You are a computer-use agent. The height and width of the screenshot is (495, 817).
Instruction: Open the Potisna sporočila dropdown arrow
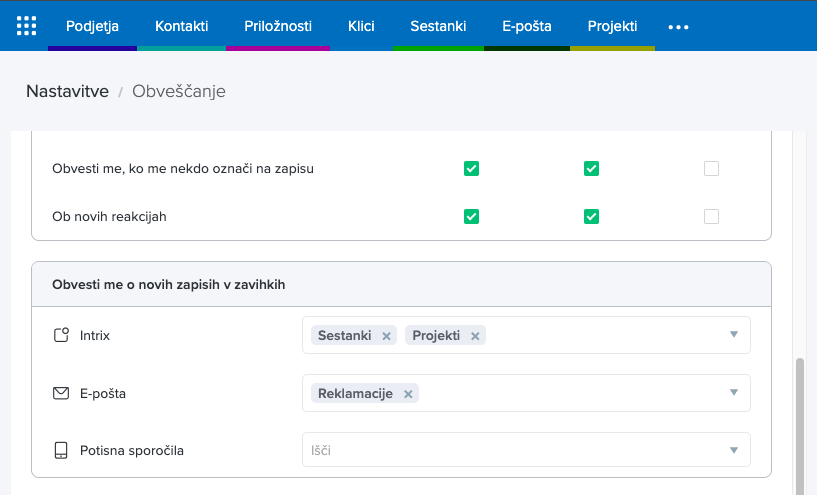[x=733, y=450]
